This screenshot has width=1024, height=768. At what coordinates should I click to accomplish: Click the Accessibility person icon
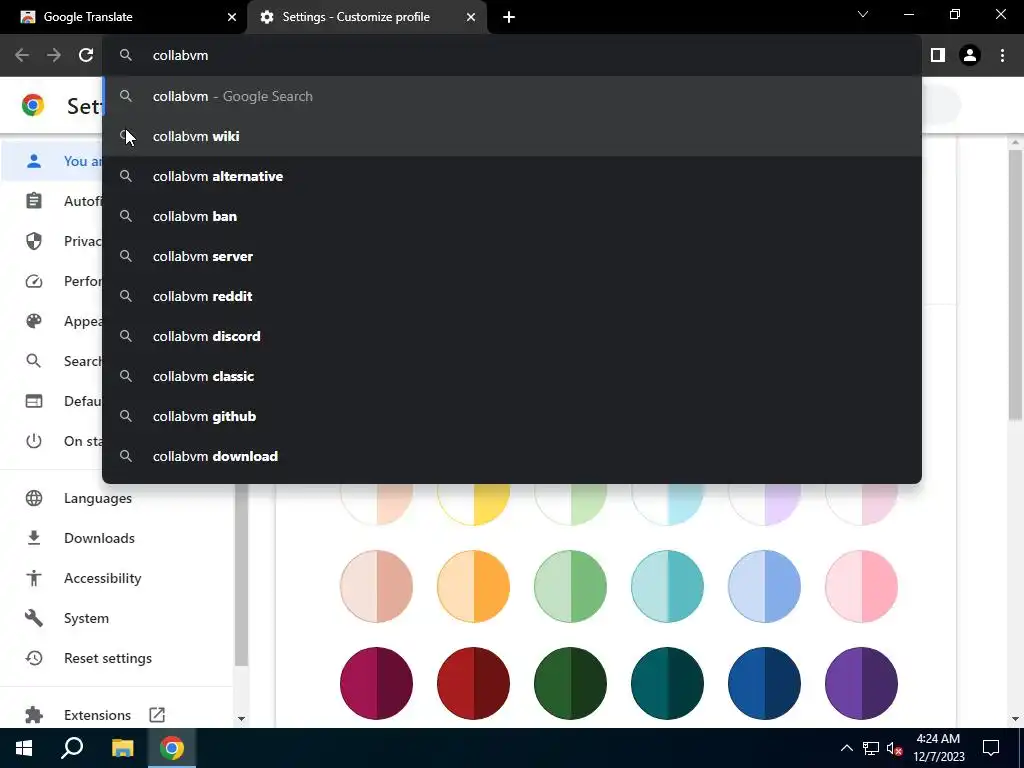point(34,578)
